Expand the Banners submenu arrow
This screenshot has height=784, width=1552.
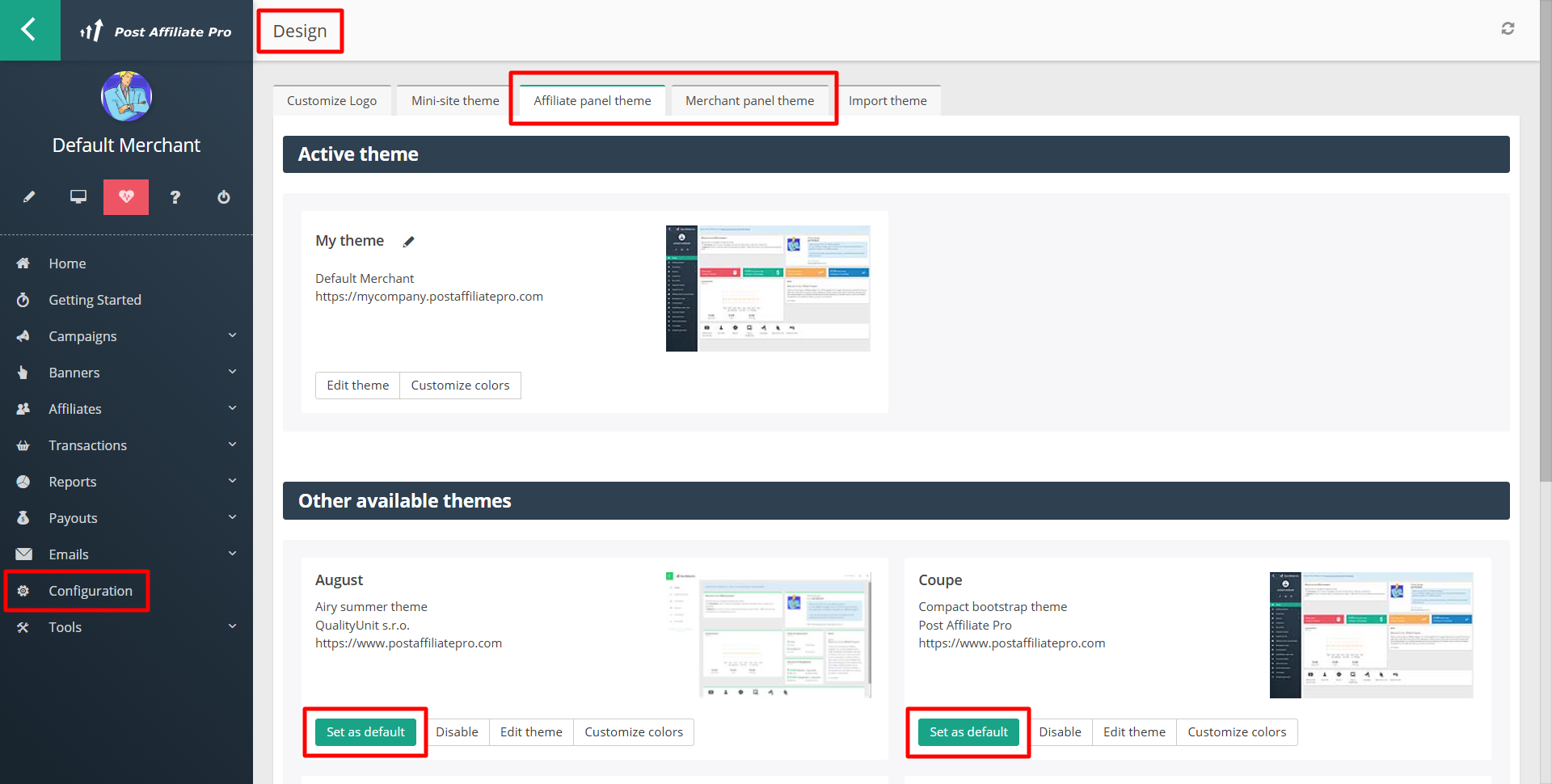tap(232, 372)
